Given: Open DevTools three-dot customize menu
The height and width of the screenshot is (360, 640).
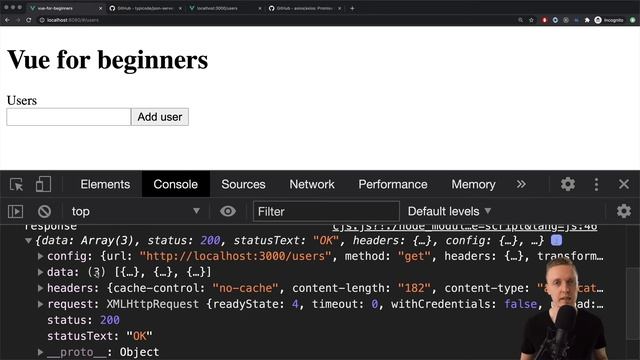Looking at the screenshot, I should pos(596,184).
